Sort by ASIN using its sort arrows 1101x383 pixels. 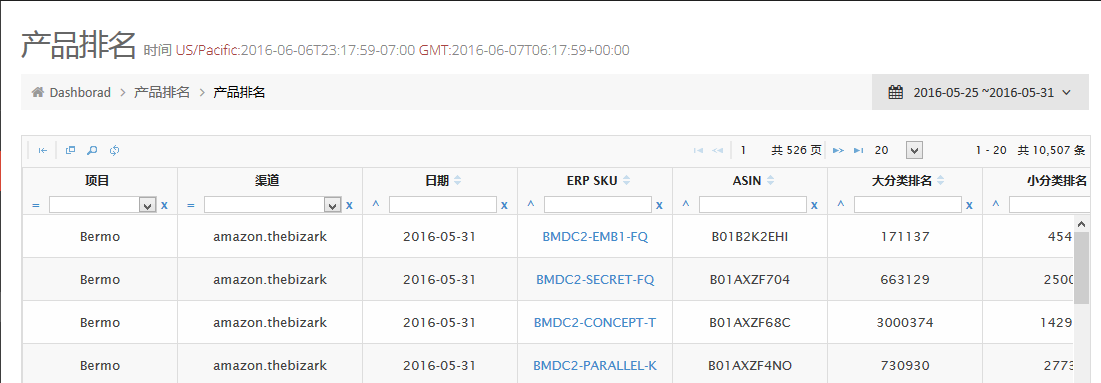coord(770,181)
